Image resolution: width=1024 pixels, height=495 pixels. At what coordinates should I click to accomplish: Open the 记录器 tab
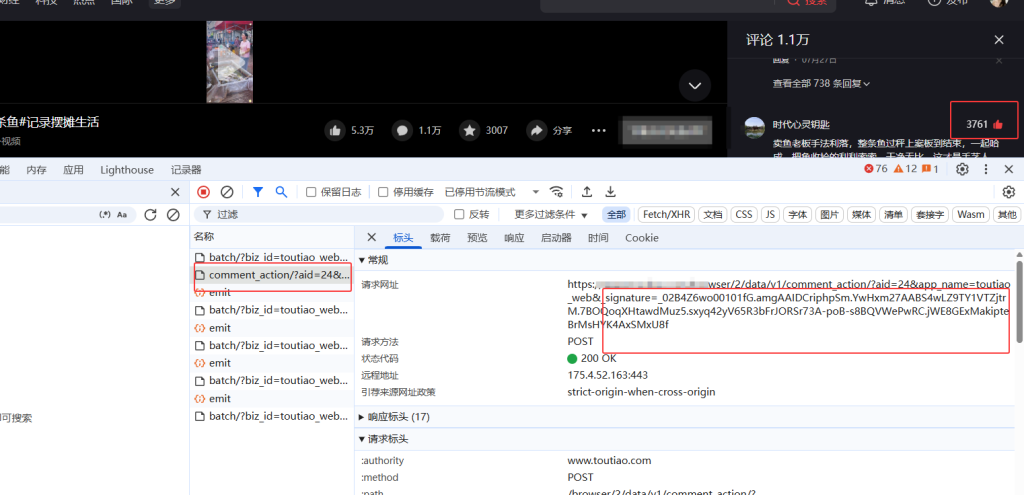[x=186, y=170]
